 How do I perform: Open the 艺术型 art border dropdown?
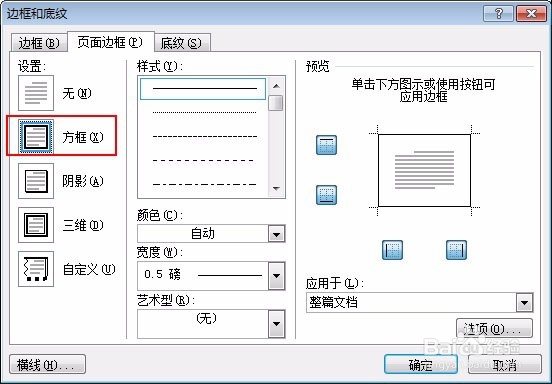[x=276, y=324]
